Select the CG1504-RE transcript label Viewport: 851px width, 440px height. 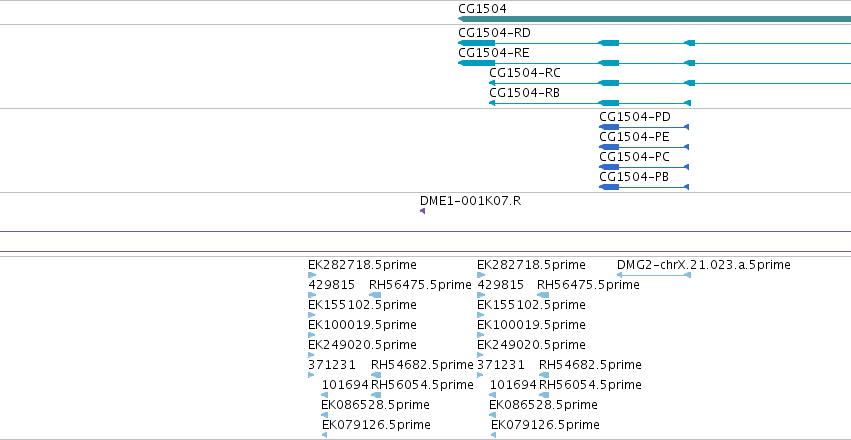[493, 53]
